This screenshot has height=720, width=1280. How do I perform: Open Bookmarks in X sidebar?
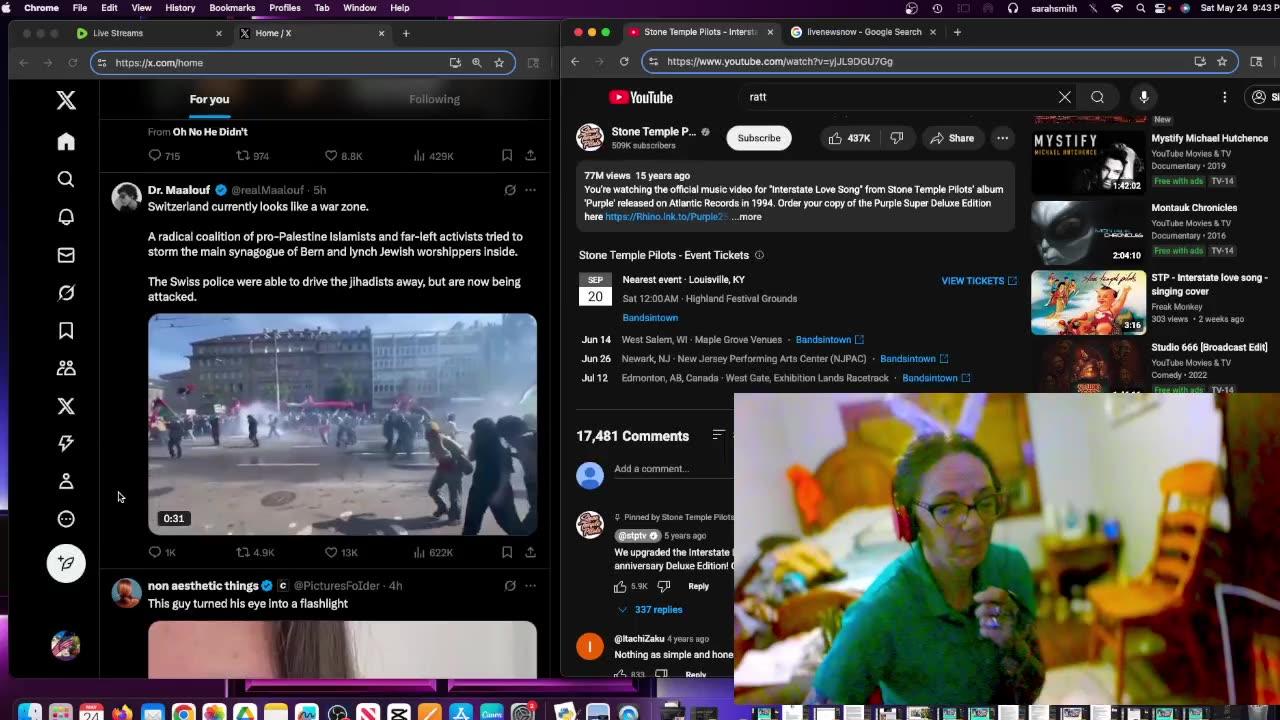66,330
